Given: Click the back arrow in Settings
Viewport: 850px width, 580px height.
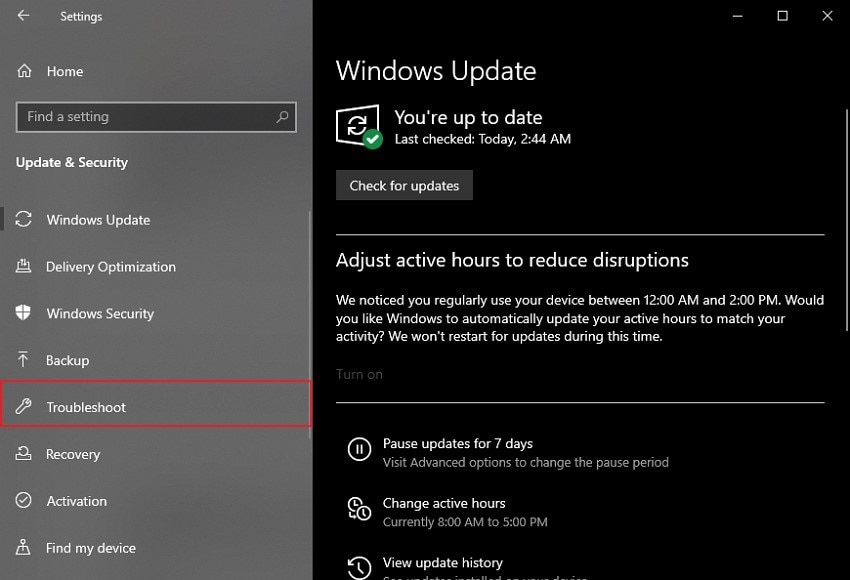Looking at the screenshot, I should tap(23, 15).
